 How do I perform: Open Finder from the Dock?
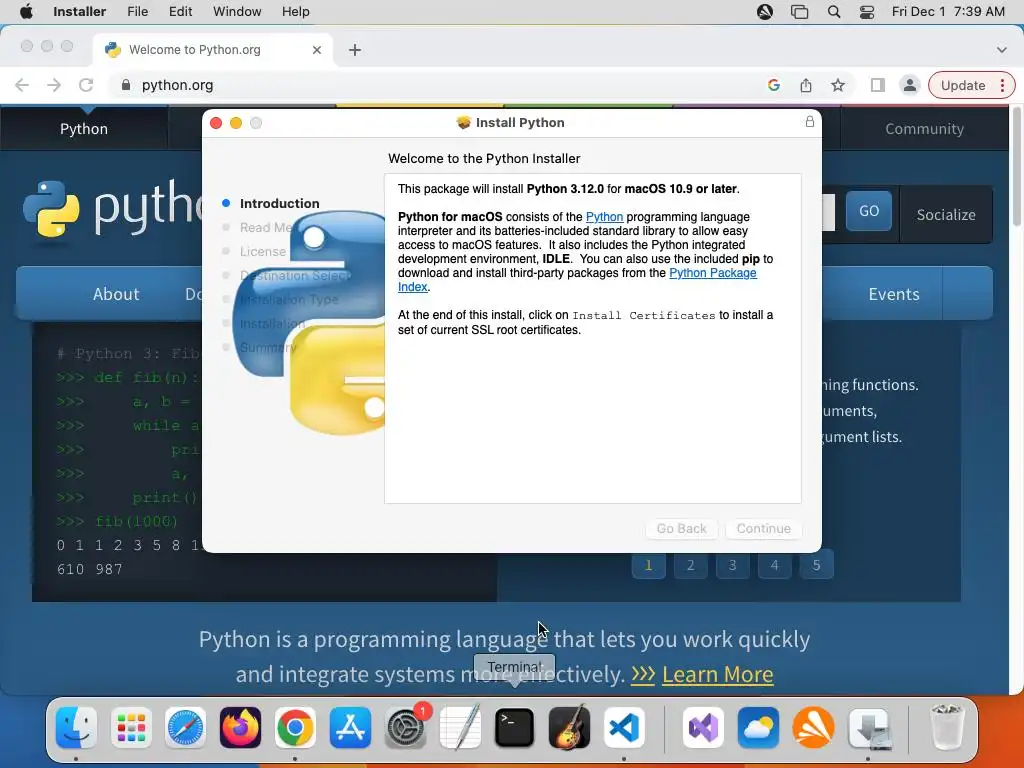coord(76,727)
